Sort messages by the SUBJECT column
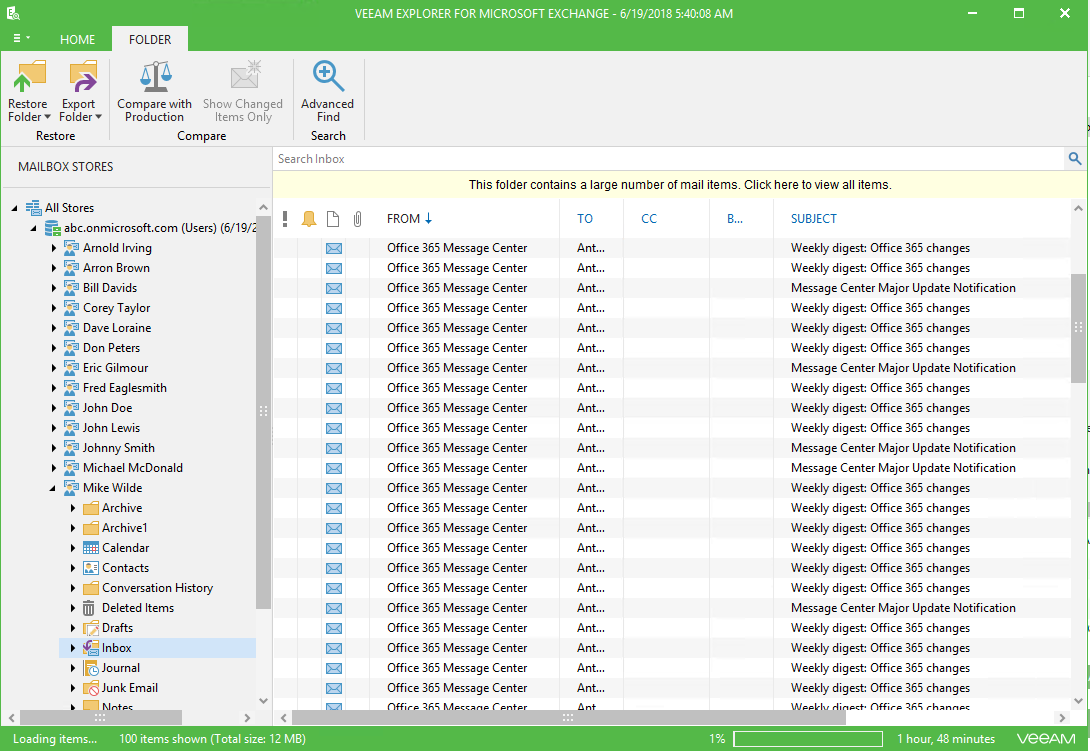The height and width of the screenshot is (751, 1090). 813,219
